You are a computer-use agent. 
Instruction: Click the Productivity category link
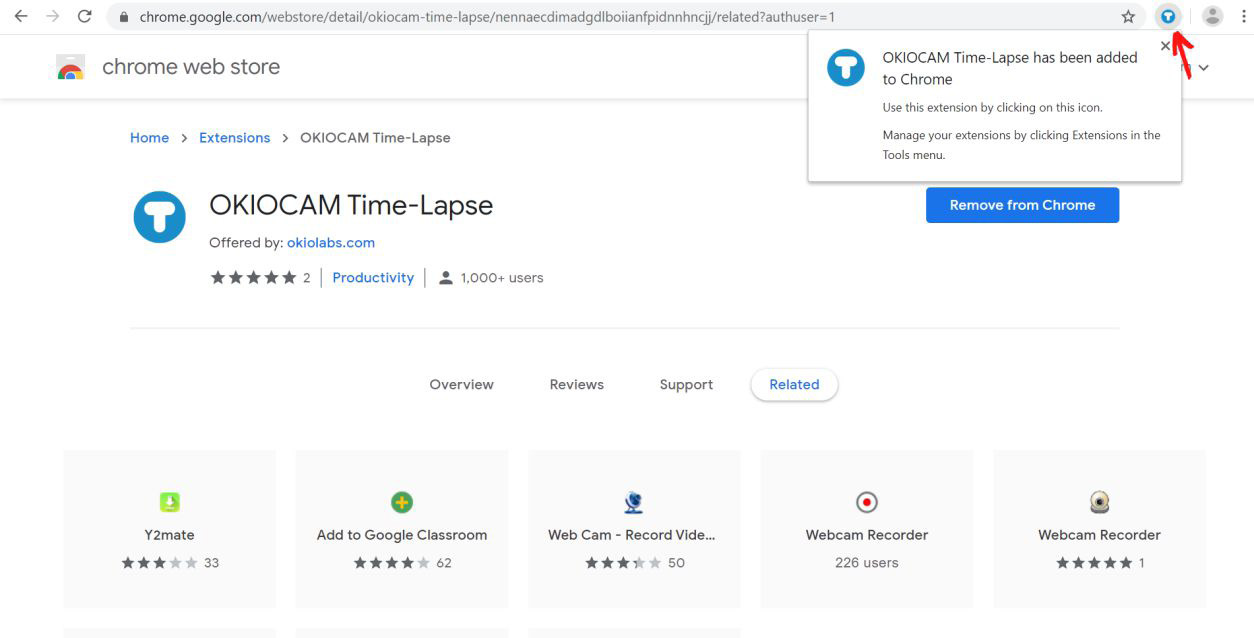point(373,278)
